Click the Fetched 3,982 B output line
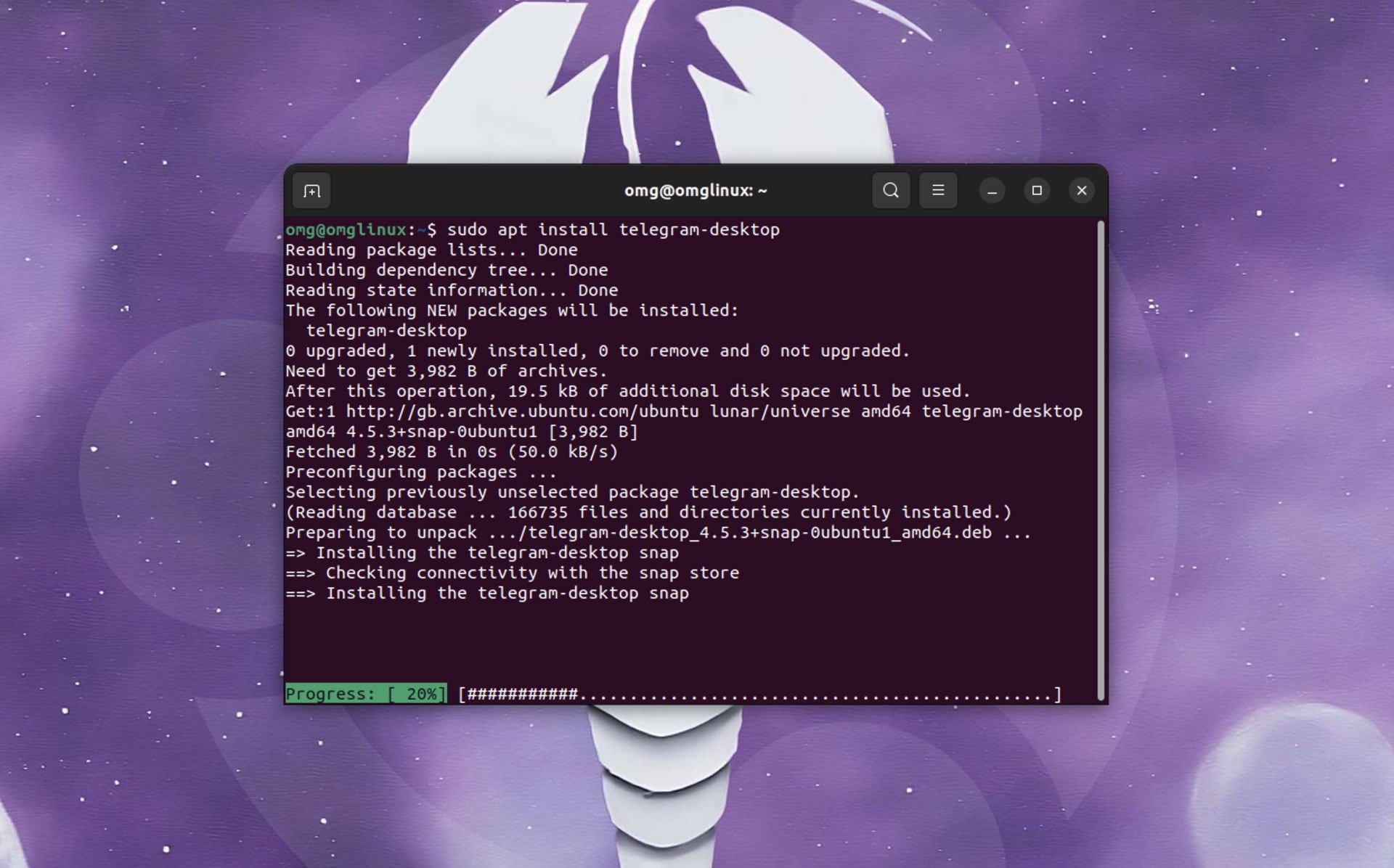This screenshot has width=1394, height=868. [x=452, y=452]
